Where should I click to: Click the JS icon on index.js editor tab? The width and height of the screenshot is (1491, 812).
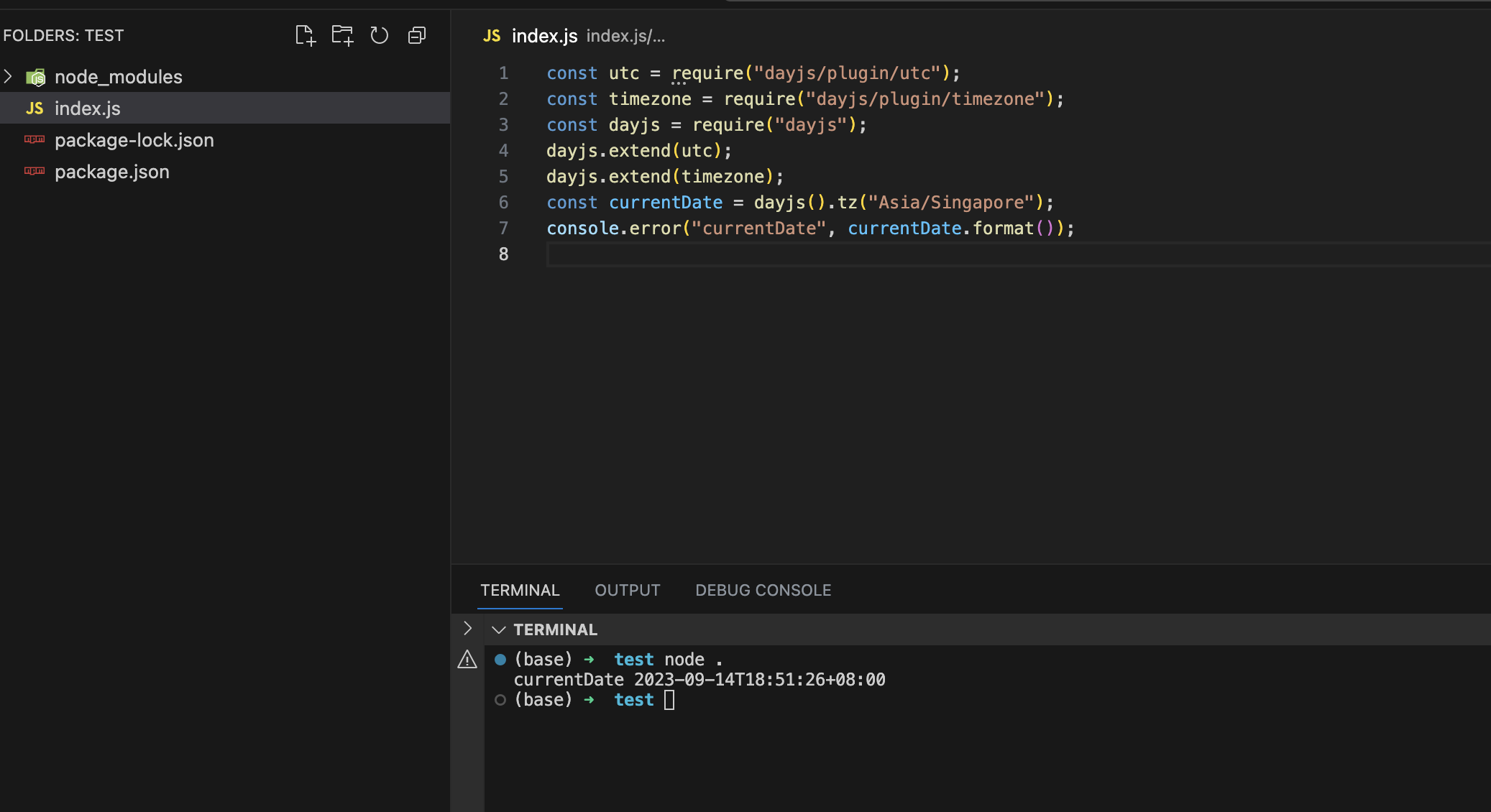(x=492, y=36)
